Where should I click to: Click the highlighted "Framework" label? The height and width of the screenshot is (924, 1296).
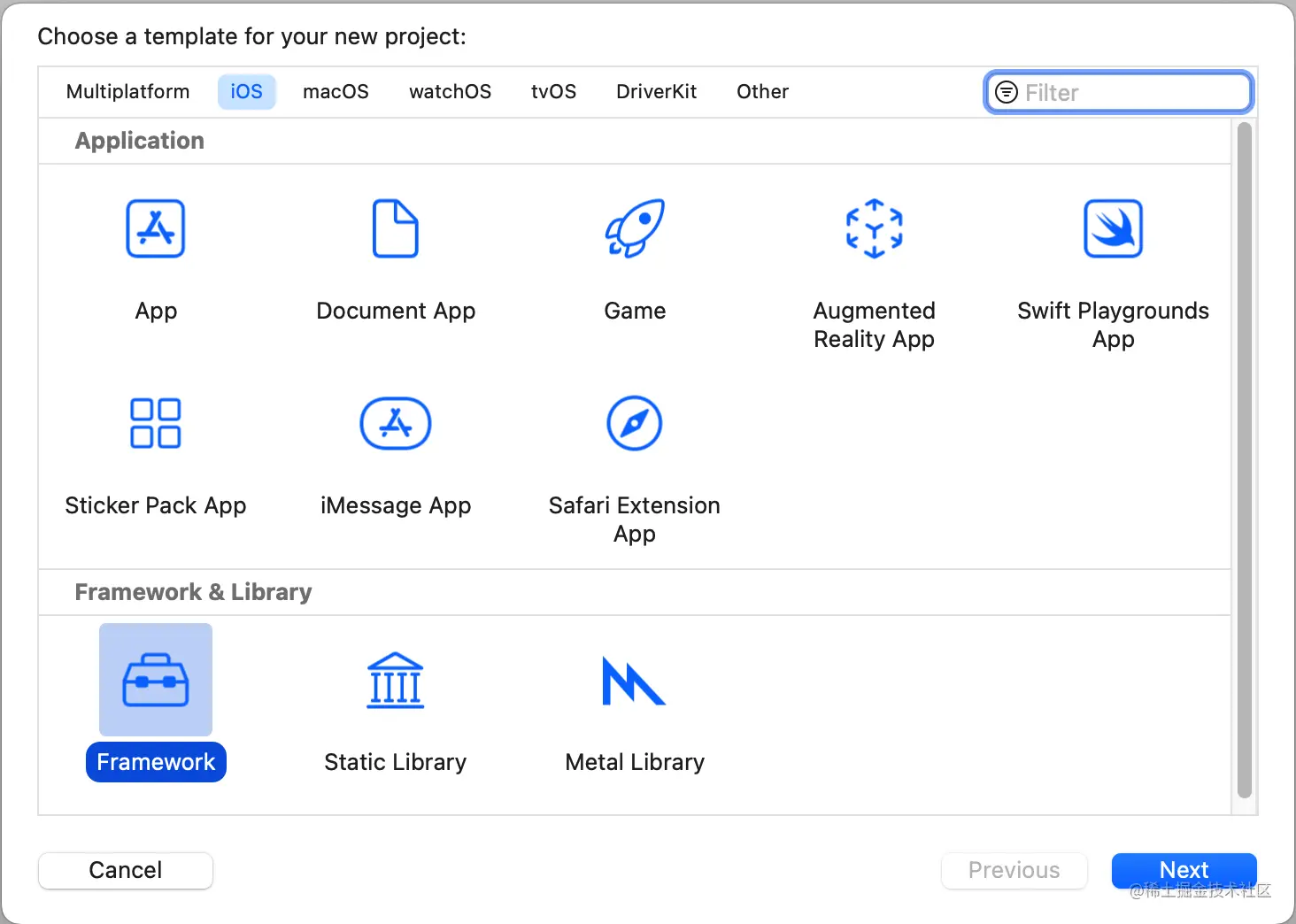(x=156, y=762)
